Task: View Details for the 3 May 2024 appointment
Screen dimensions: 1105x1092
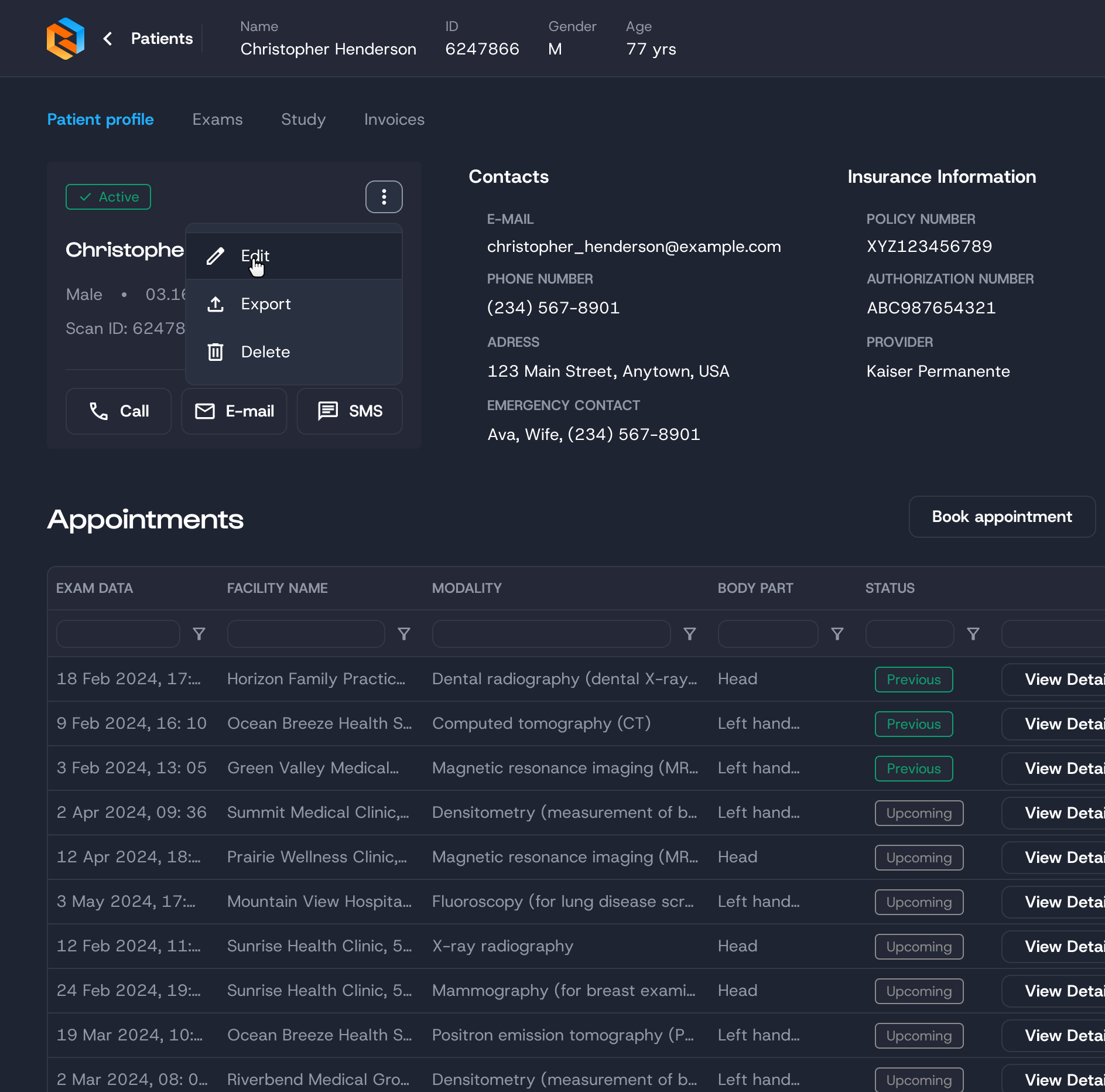Action: pos(1053,902)
